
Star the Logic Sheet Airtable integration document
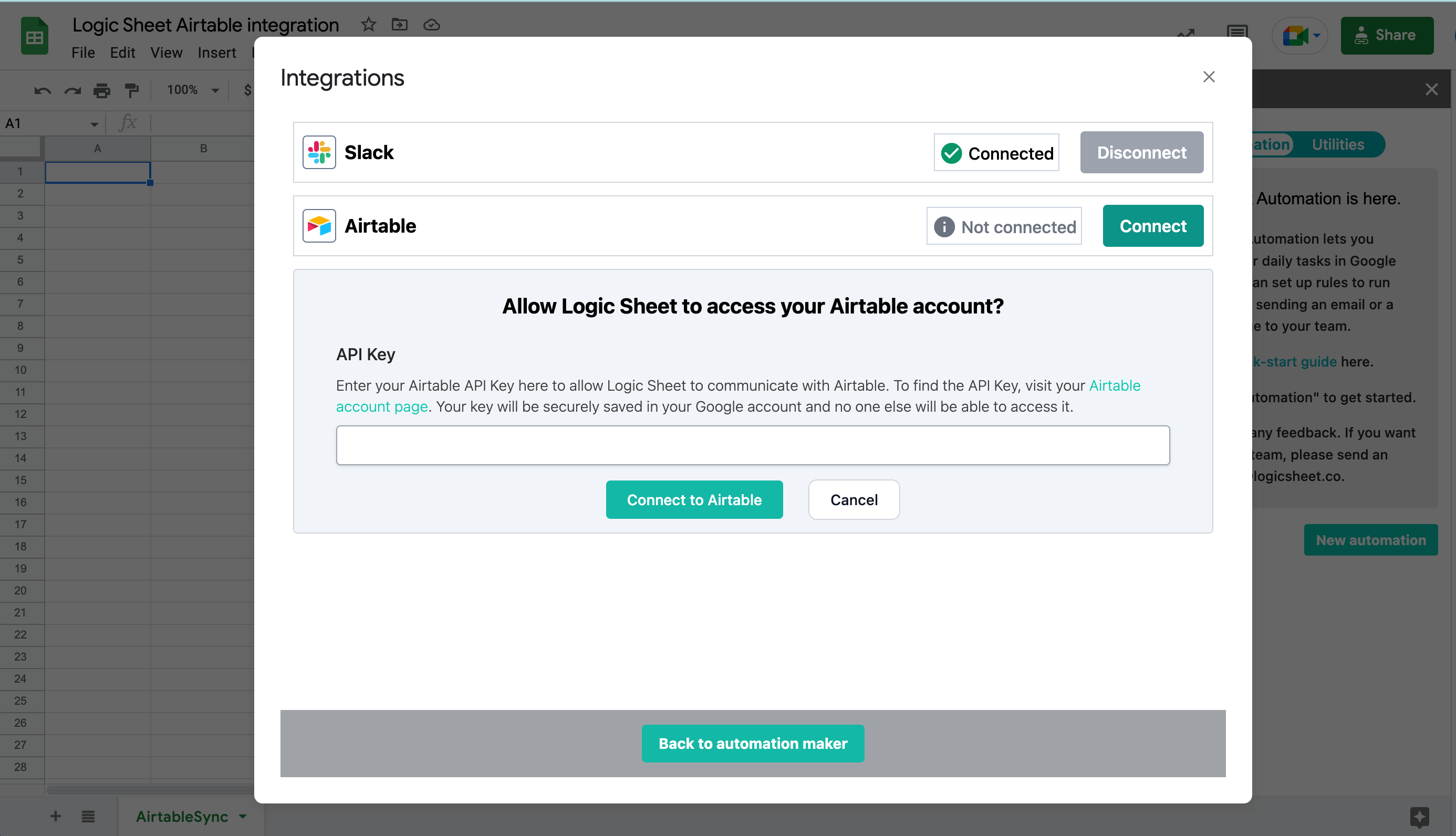pos(369,25)
